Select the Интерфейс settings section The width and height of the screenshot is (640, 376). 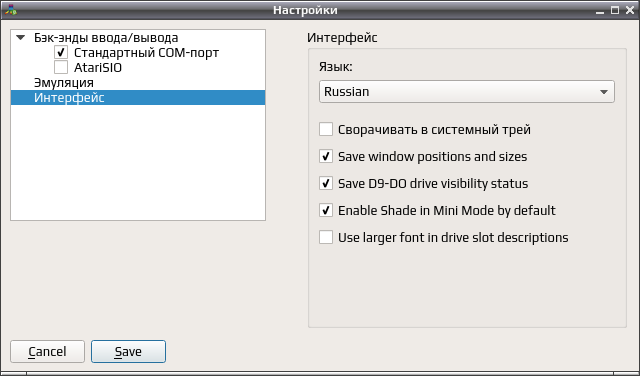(x=138, y=98)
